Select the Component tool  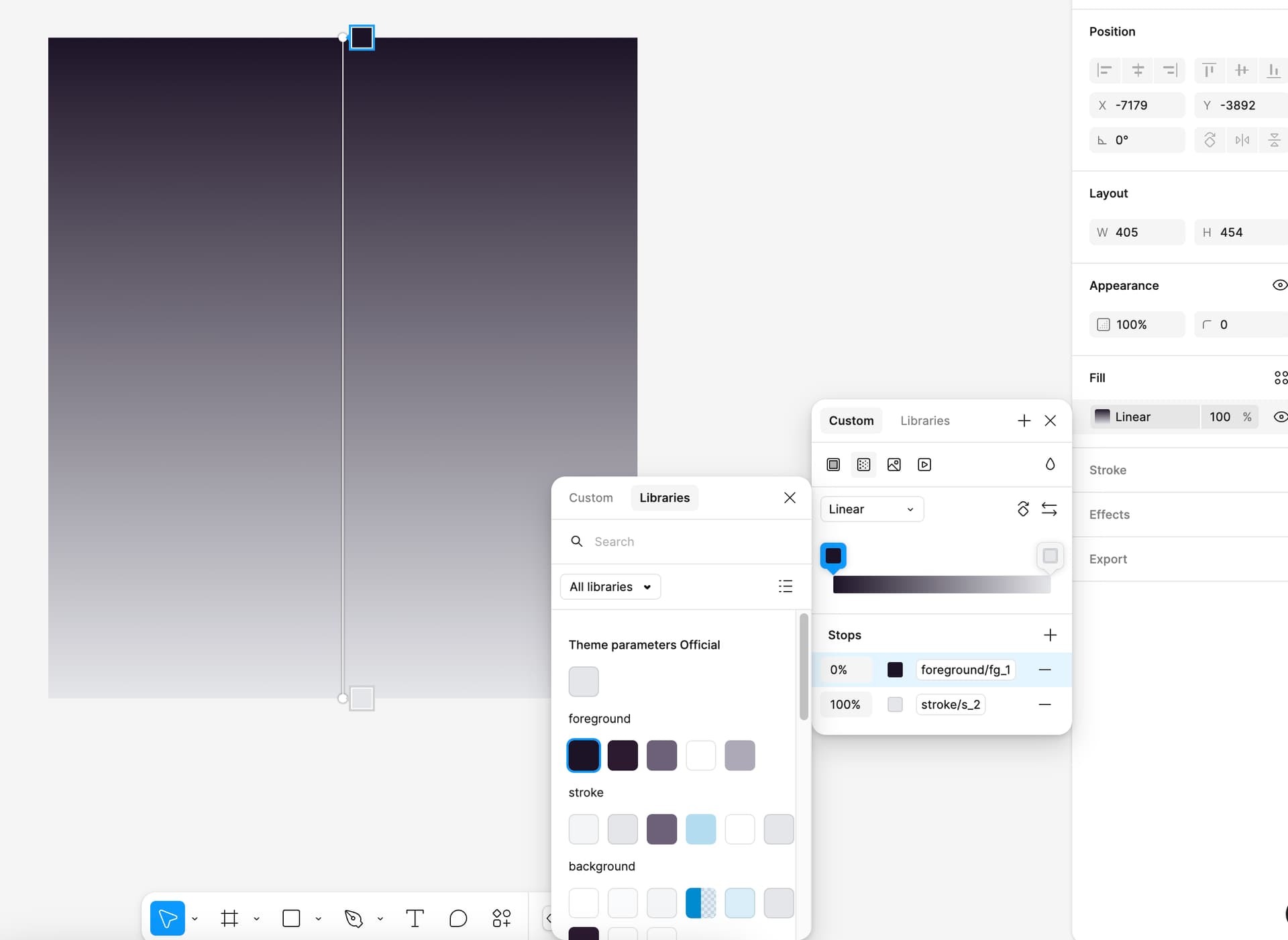click(x=500, y=917)
